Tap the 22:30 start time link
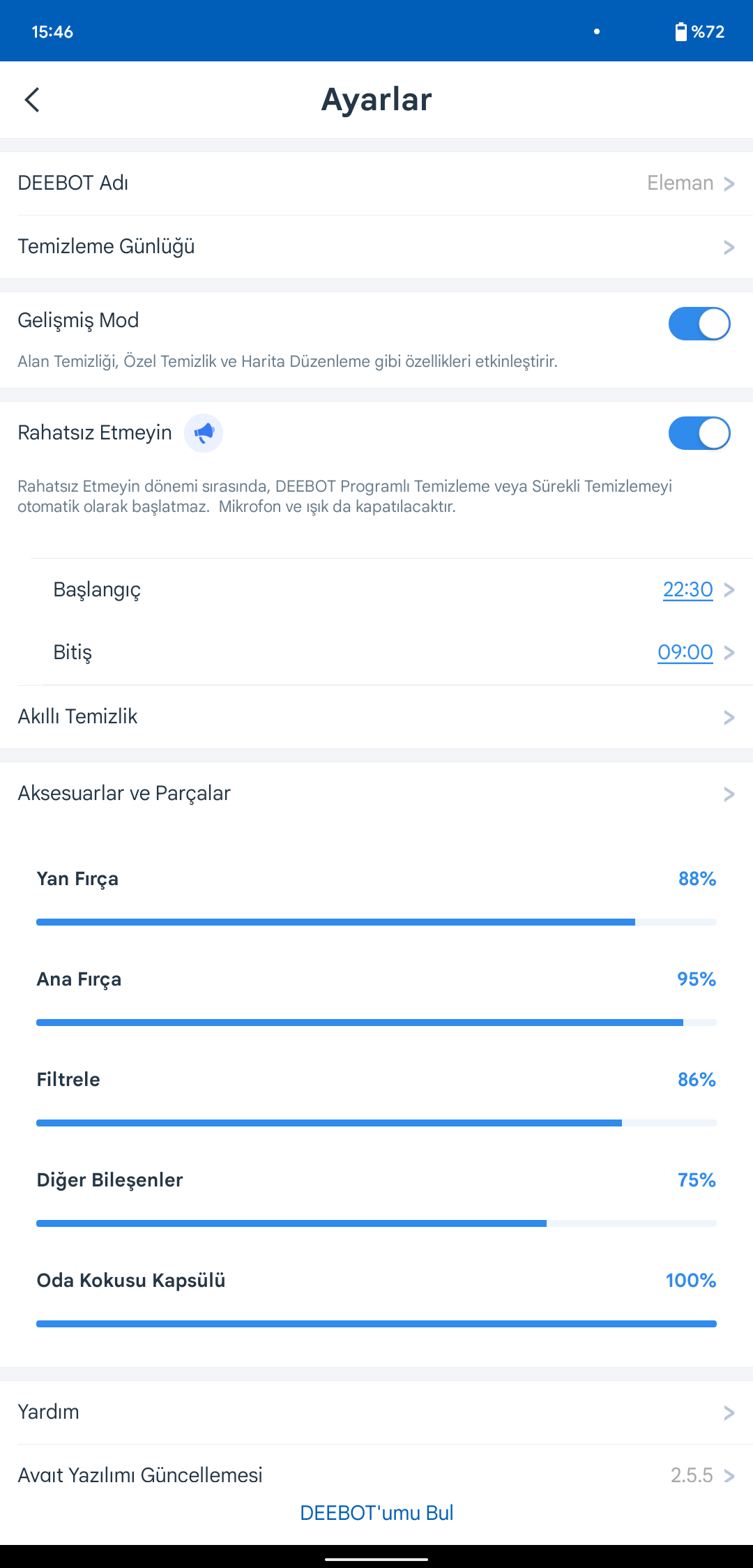Screen dimensions: 753x1568 687,590
